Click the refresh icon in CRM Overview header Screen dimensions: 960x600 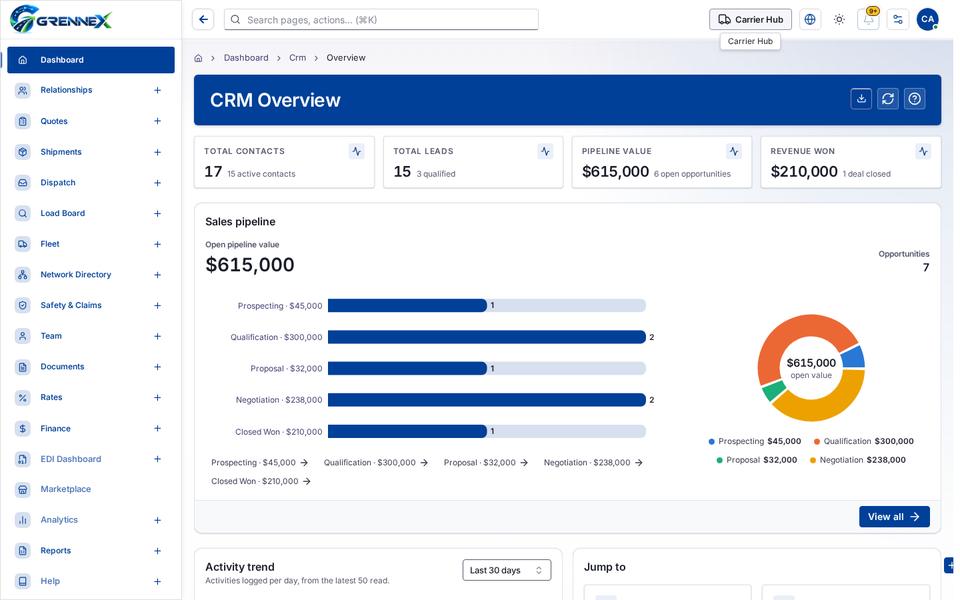888,99
